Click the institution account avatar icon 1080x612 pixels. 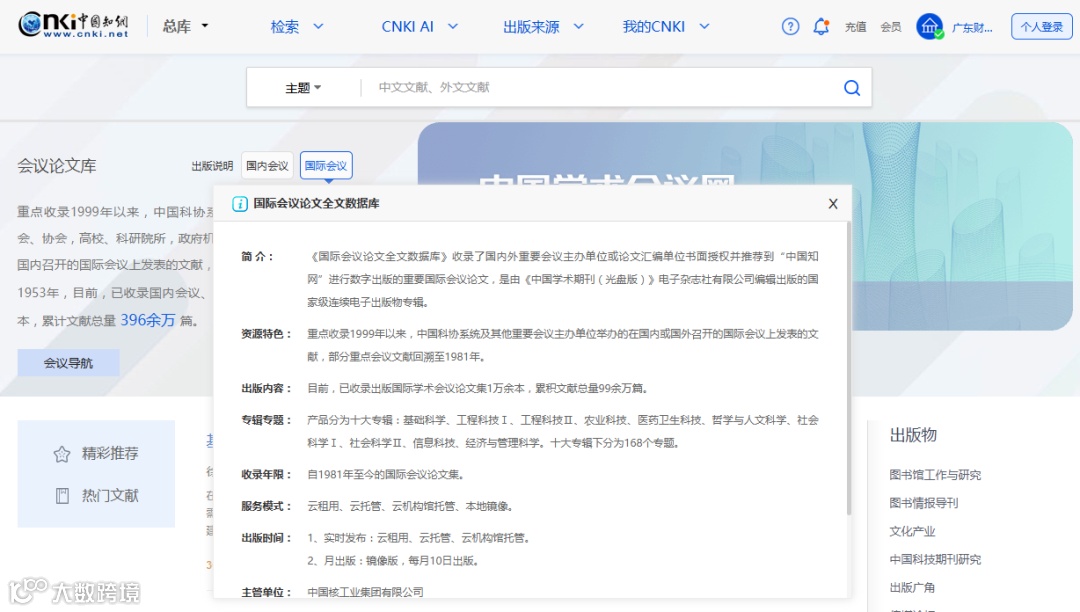point(929,27)
